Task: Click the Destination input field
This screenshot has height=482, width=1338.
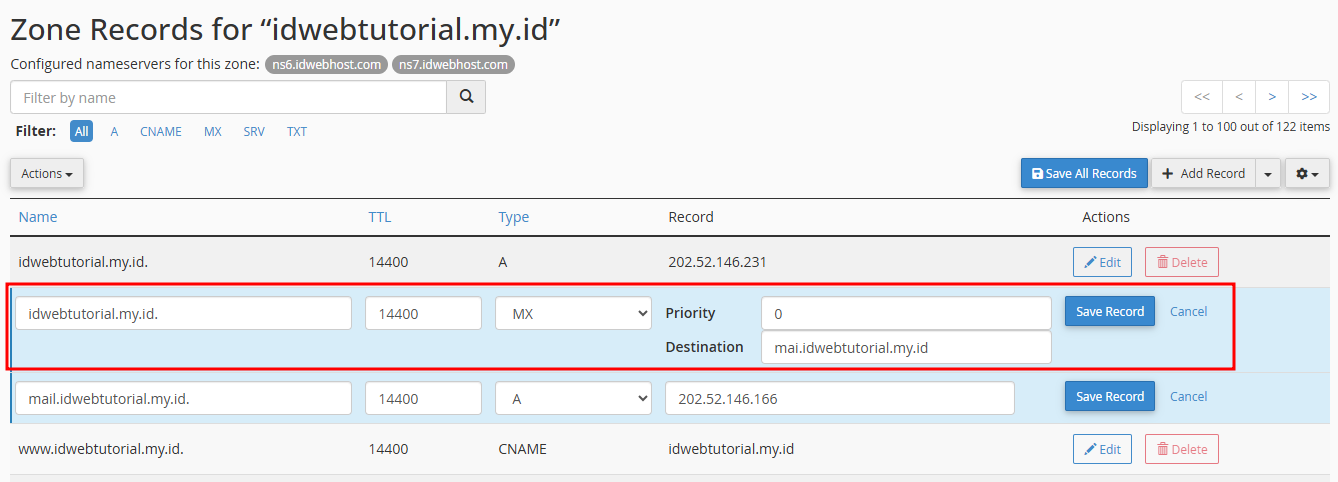Action: pos(906,347)
